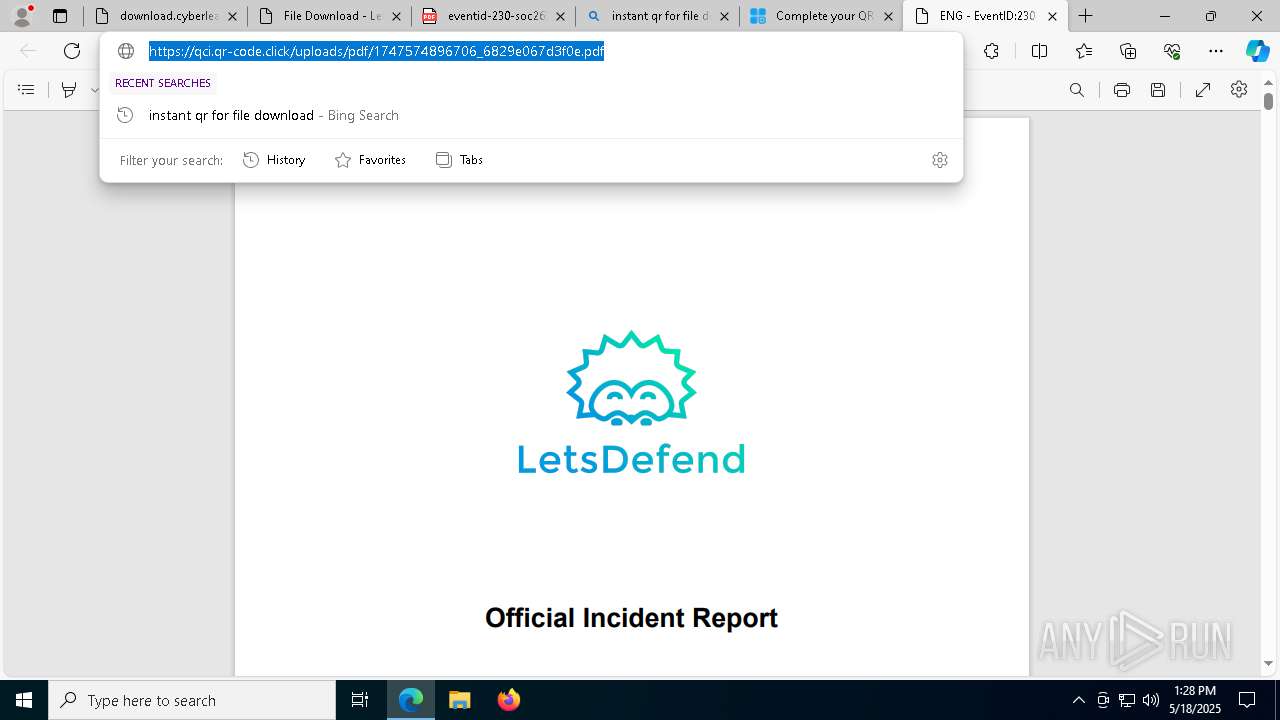Open address bar search settings gear
Image resolution: width=1280 pixels, height=720 pixels.
tap(940, 160)
